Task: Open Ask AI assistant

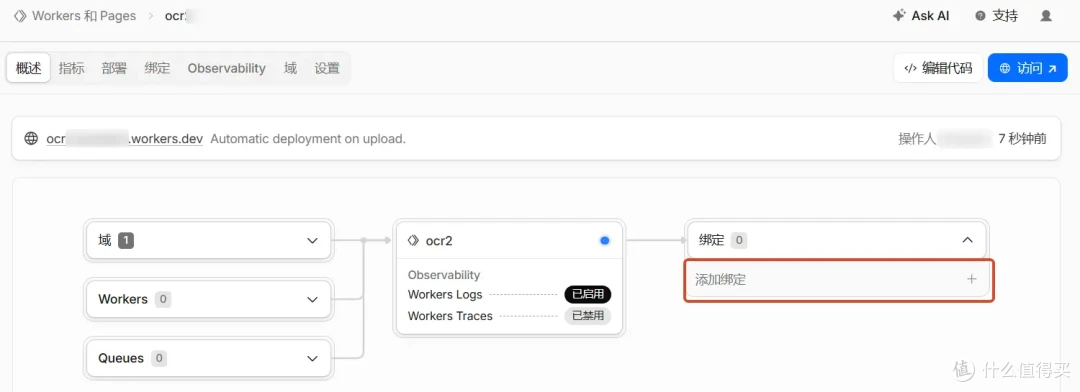Action: point(921,16)
